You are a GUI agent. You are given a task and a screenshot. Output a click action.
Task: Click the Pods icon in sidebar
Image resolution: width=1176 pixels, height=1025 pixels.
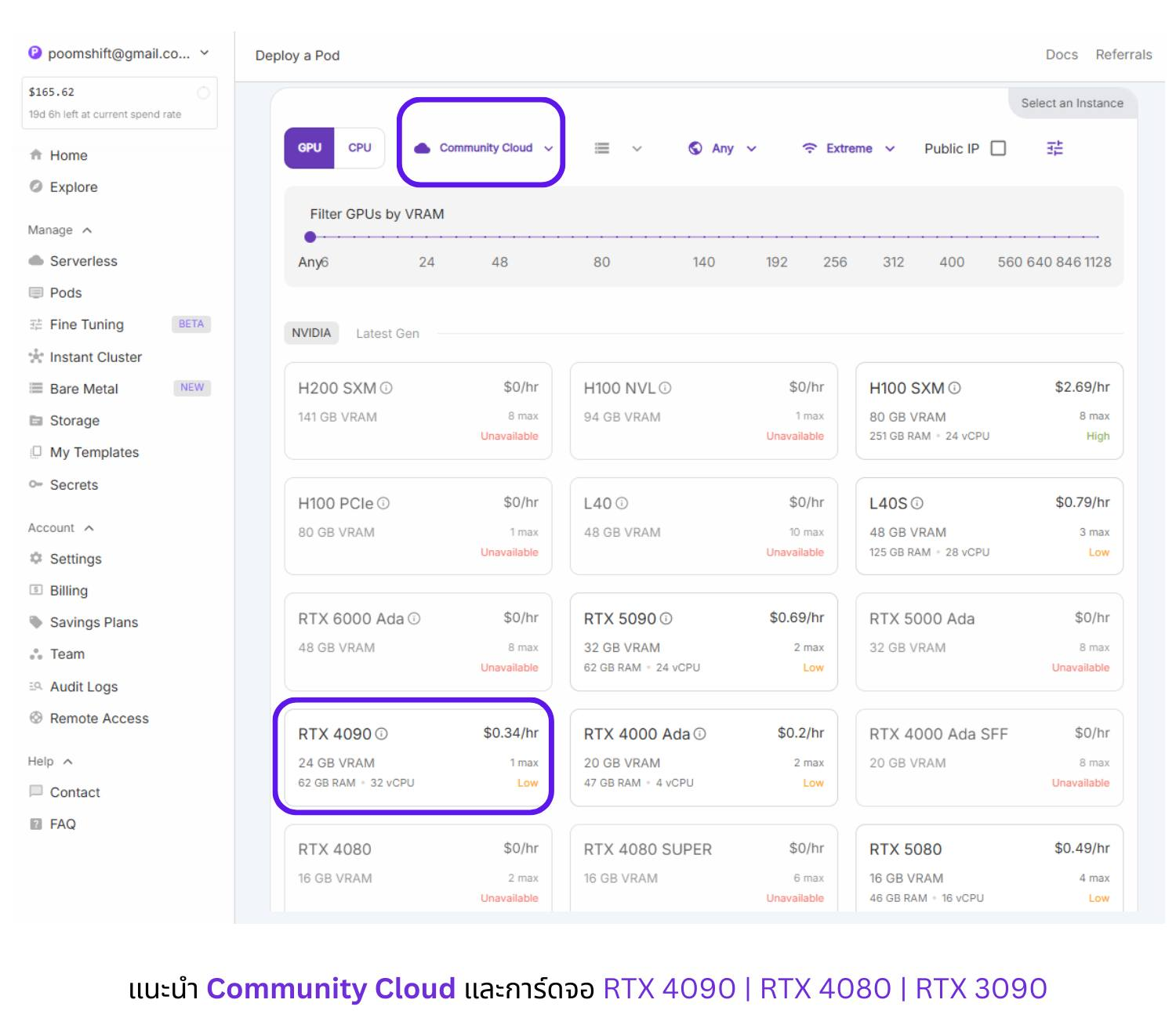(35, 292)
